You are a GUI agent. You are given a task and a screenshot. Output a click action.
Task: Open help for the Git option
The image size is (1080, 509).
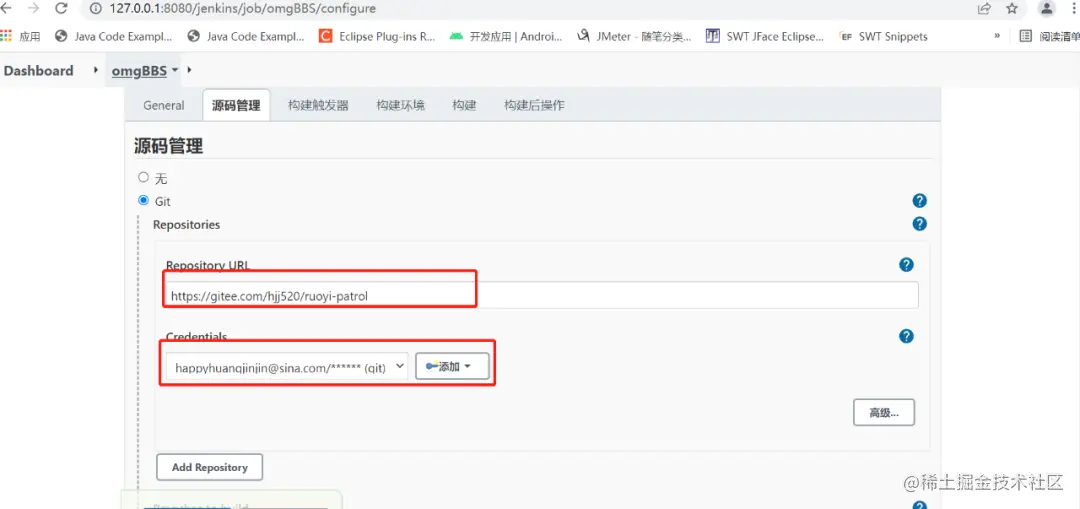920,200
